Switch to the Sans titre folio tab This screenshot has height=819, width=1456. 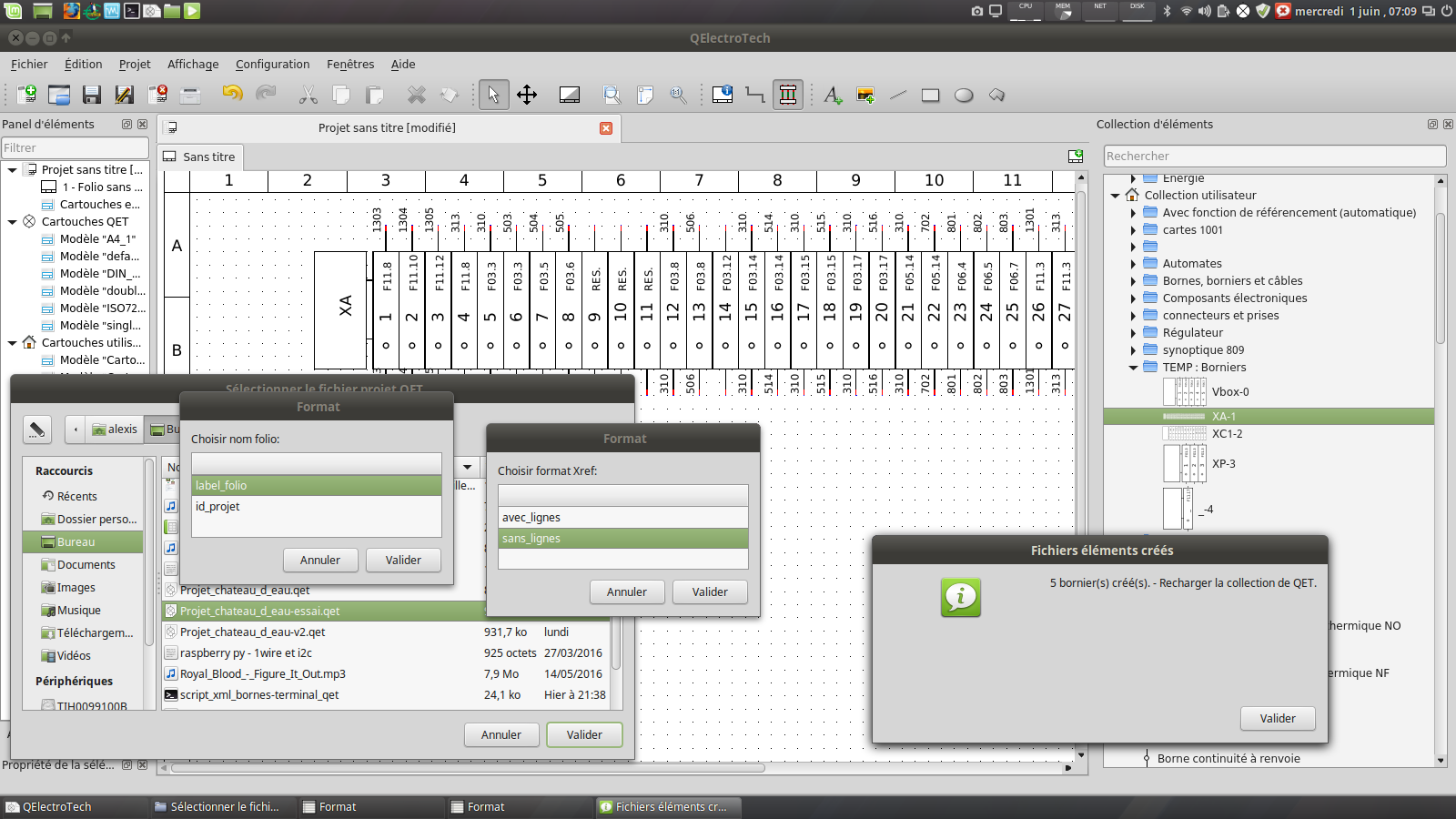pyautogui.click(x=200, y=157)
